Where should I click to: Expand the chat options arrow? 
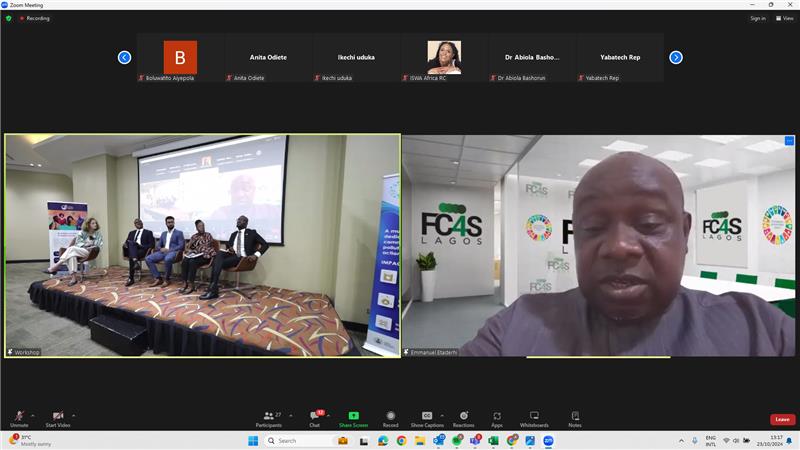(x=328, y=416)
